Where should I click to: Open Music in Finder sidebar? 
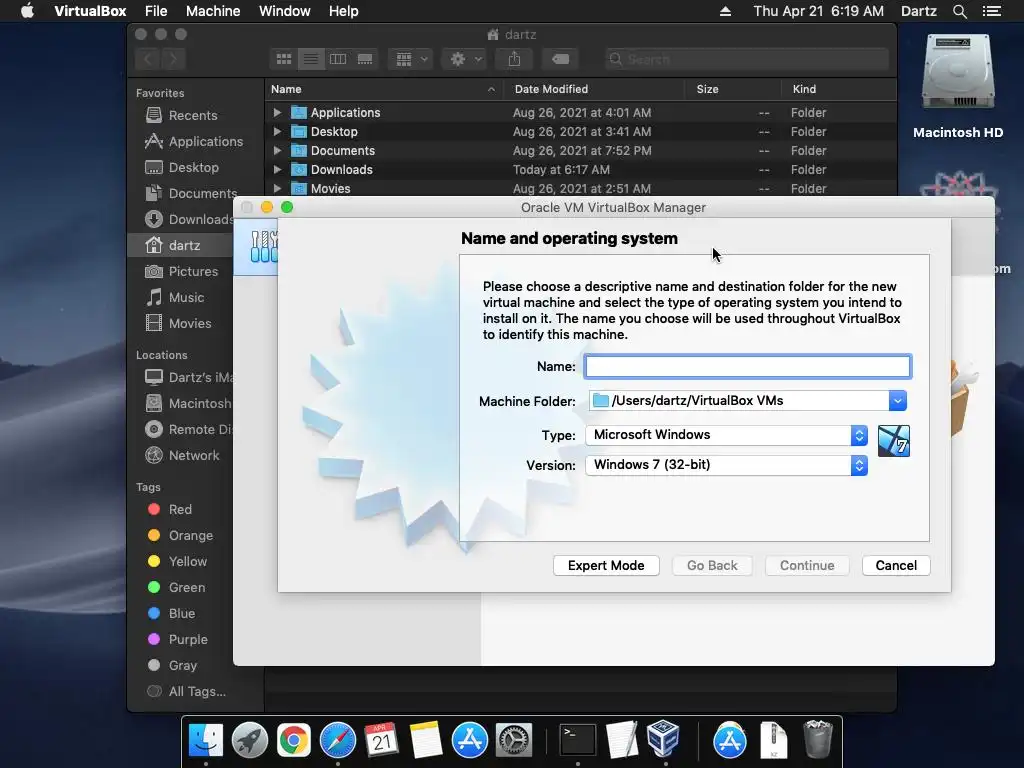(x=175, y=298)
